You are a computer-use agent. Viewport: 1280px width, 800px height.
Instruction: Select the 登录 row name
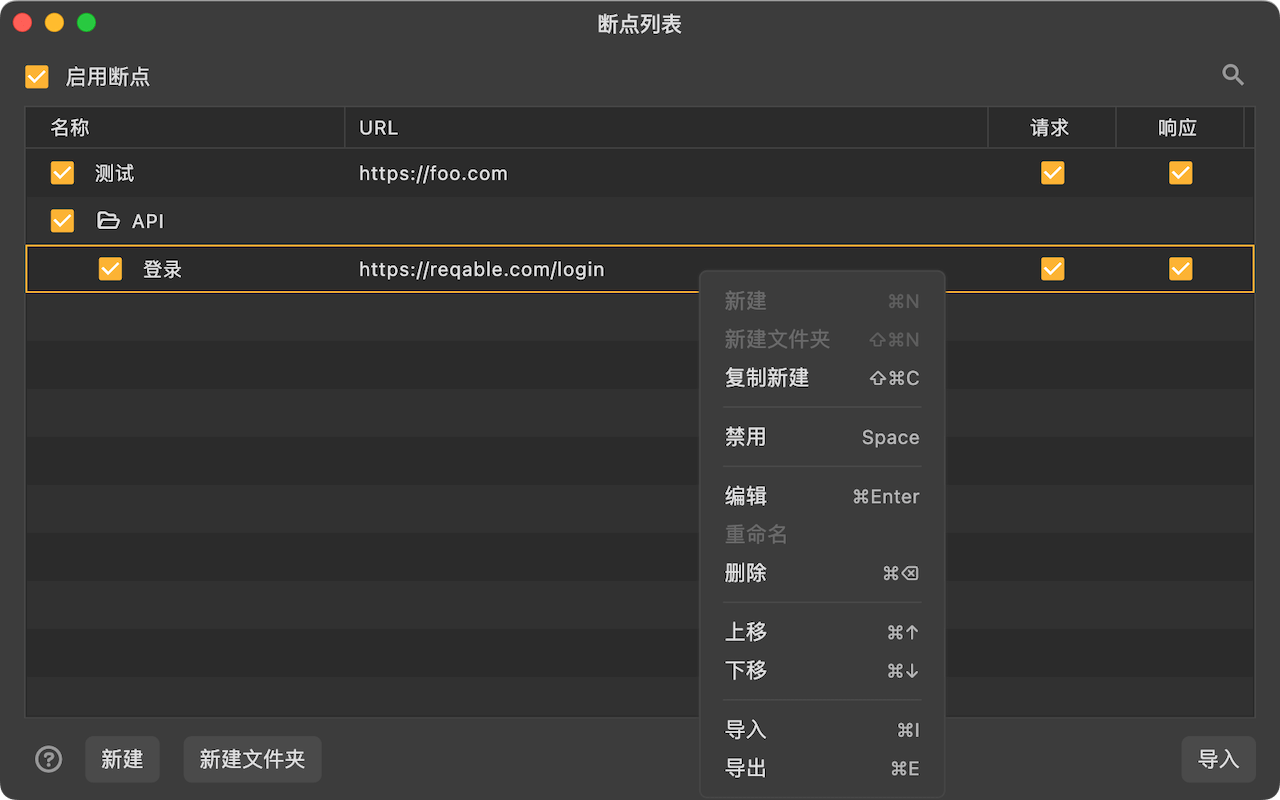162,270
